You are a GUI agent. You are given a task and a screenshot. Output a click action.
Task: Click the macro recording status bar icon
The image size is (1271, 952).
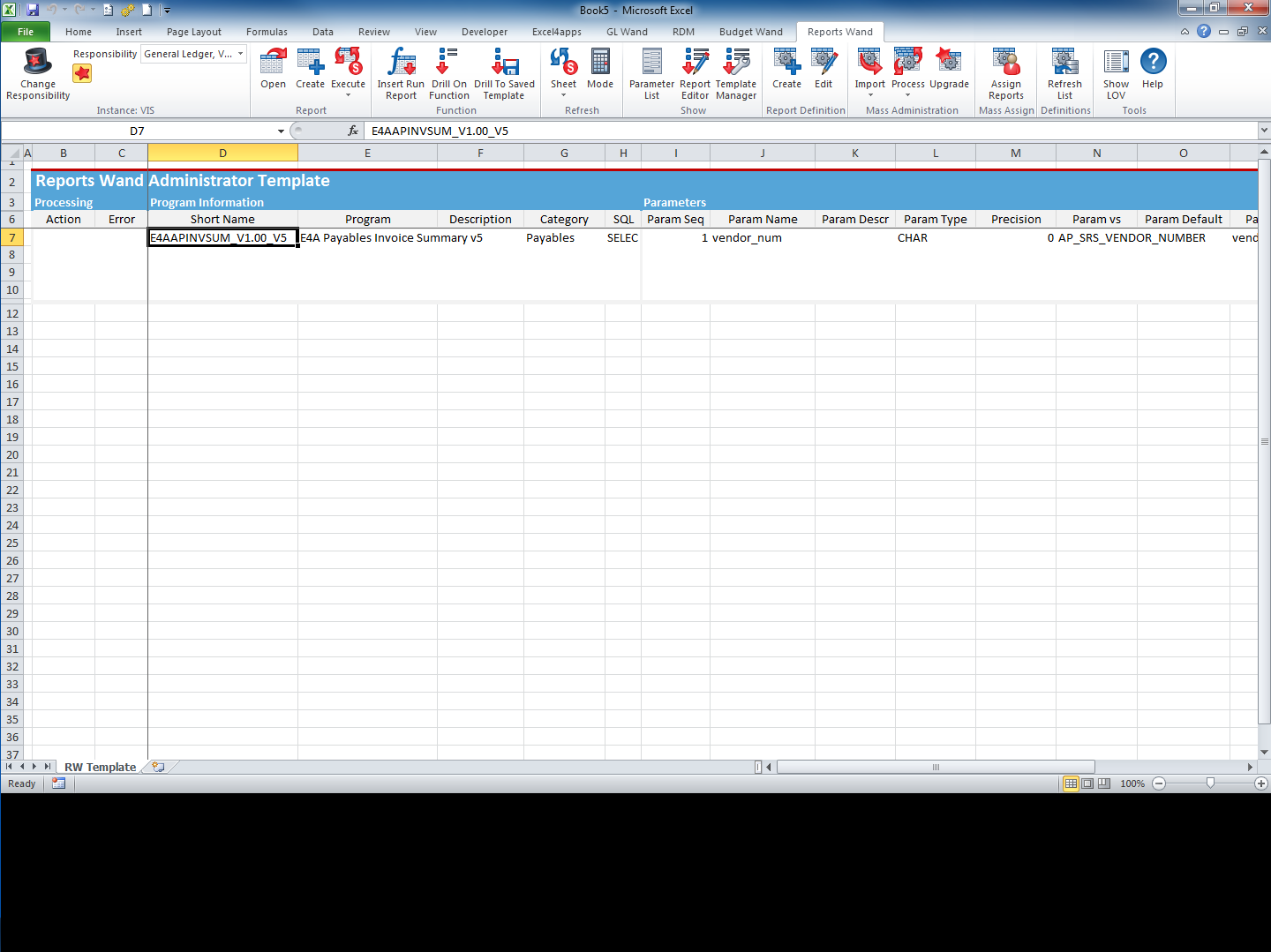[x=58, y=783]
